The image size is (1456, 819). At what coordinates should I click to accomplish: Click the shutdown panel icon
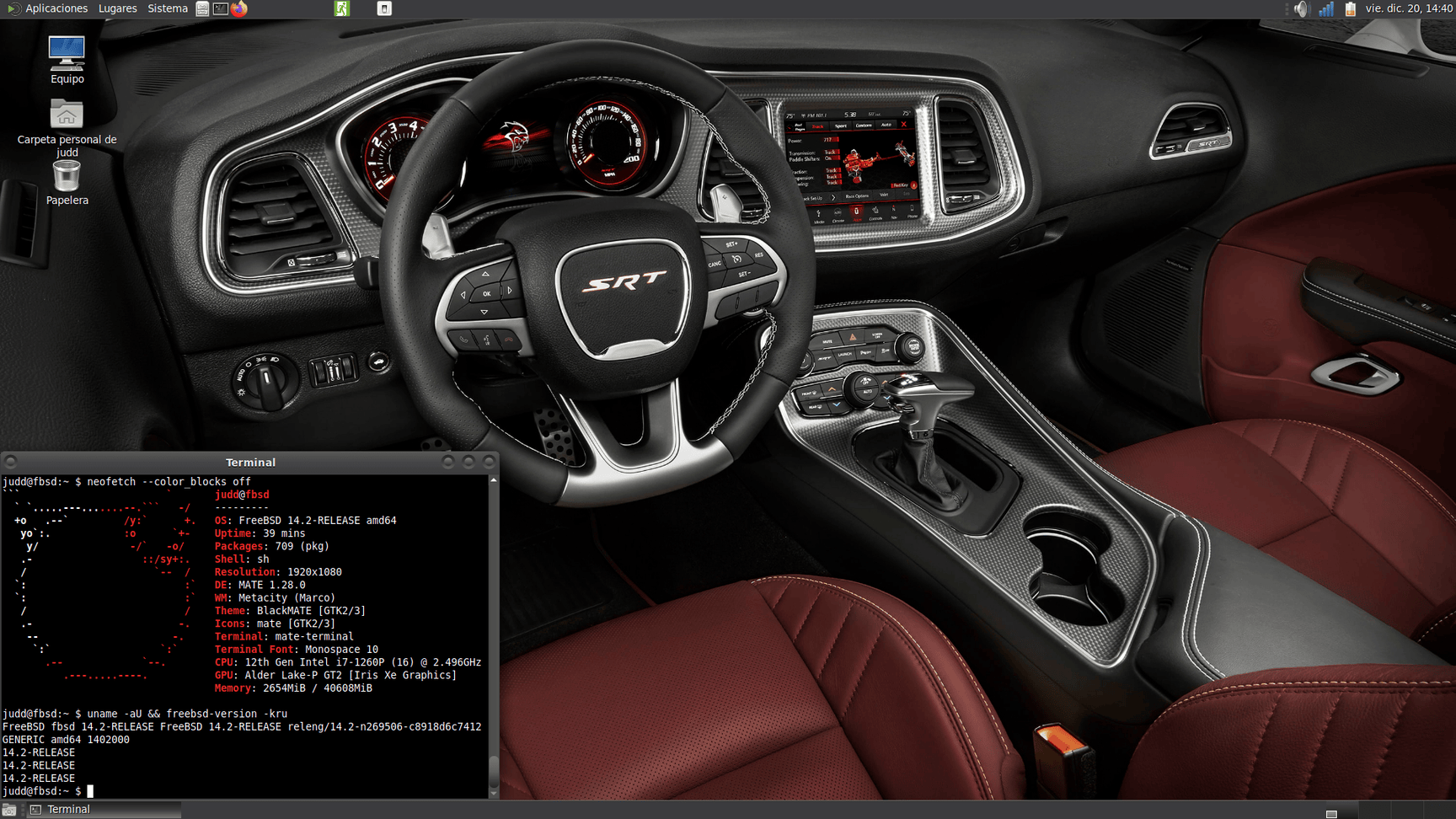[x=383, y=8]
